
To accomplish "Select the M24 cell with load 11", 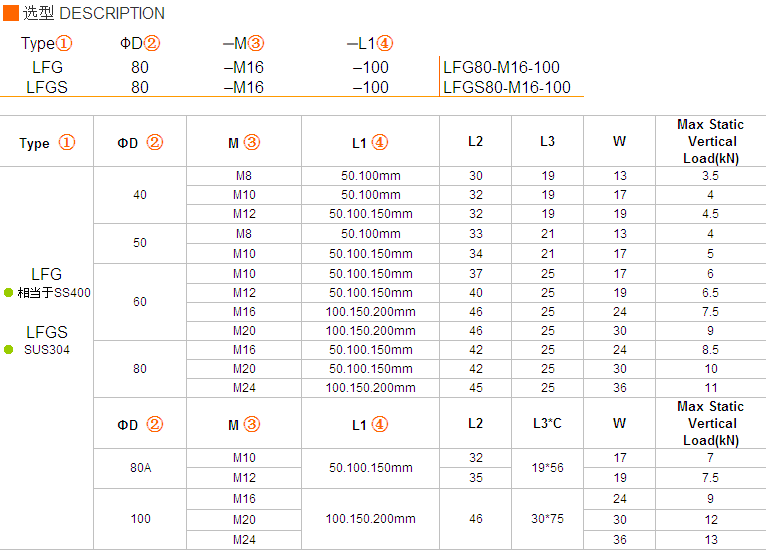I will [x=244, y=388].
